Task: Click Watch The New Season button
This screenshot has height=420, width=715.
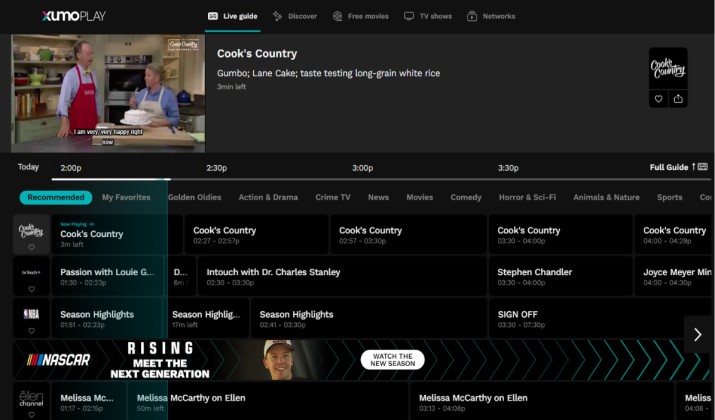Action: click(393, 360)
